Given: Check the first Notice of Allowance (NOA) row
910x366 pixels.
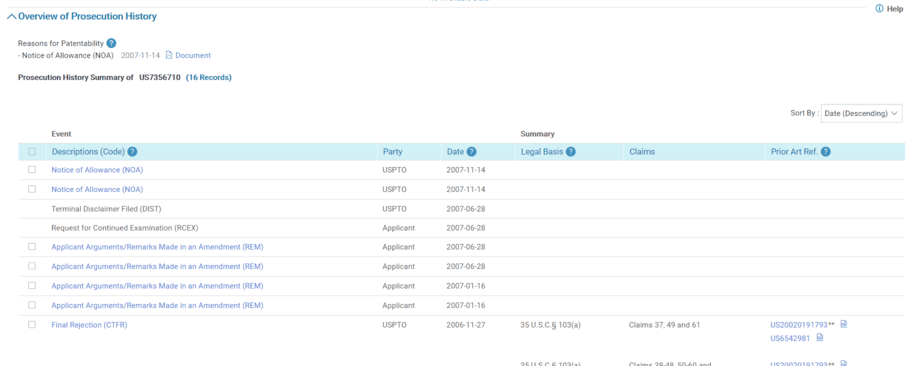Looking at the screenshot, I should 32,169.
